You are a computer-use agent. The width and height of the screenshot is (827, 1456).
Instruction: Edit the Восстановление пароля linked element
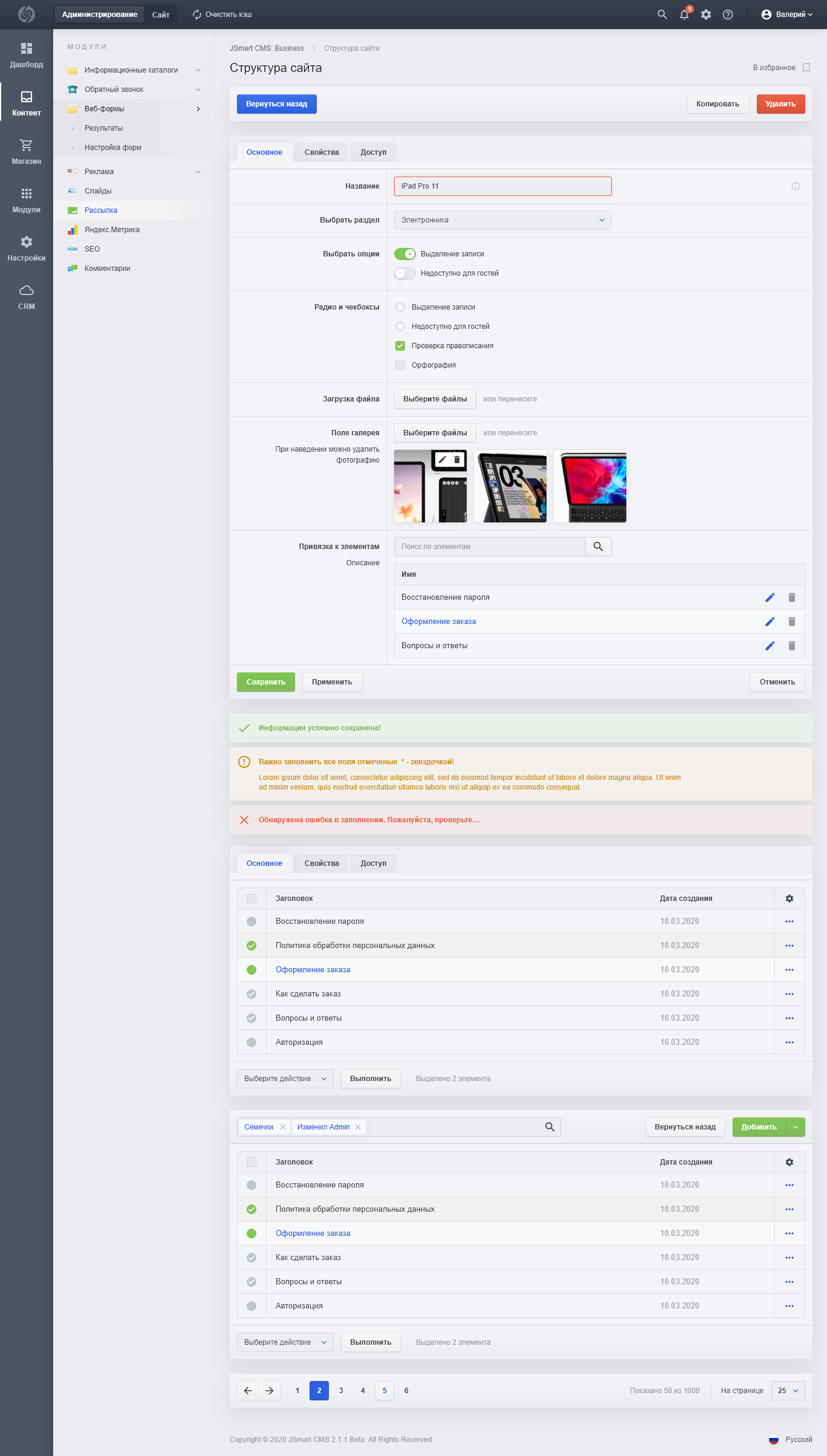pyautogui.click(x=770, y=597)
